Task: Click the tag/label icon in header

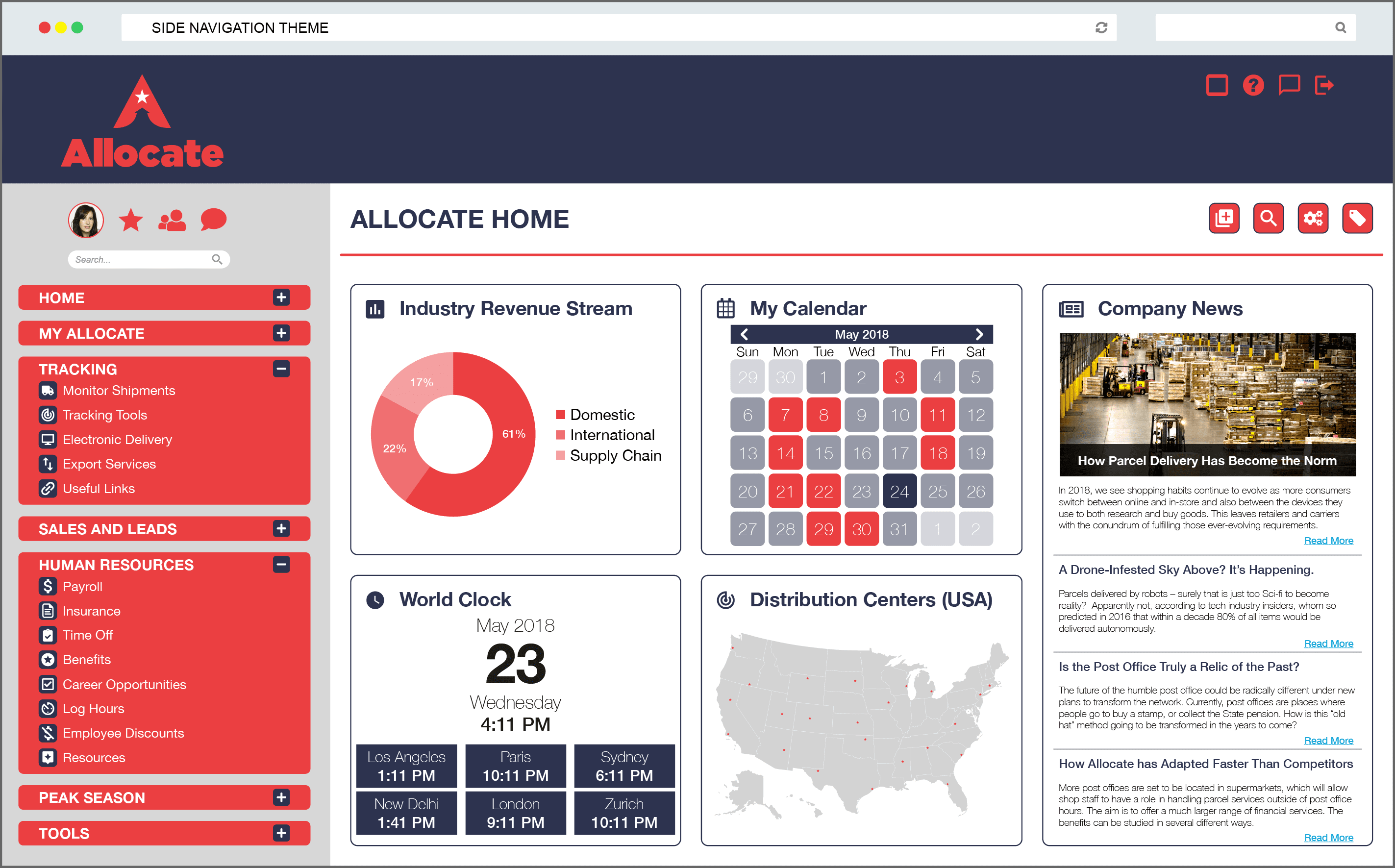Action: pos(1357,220)
